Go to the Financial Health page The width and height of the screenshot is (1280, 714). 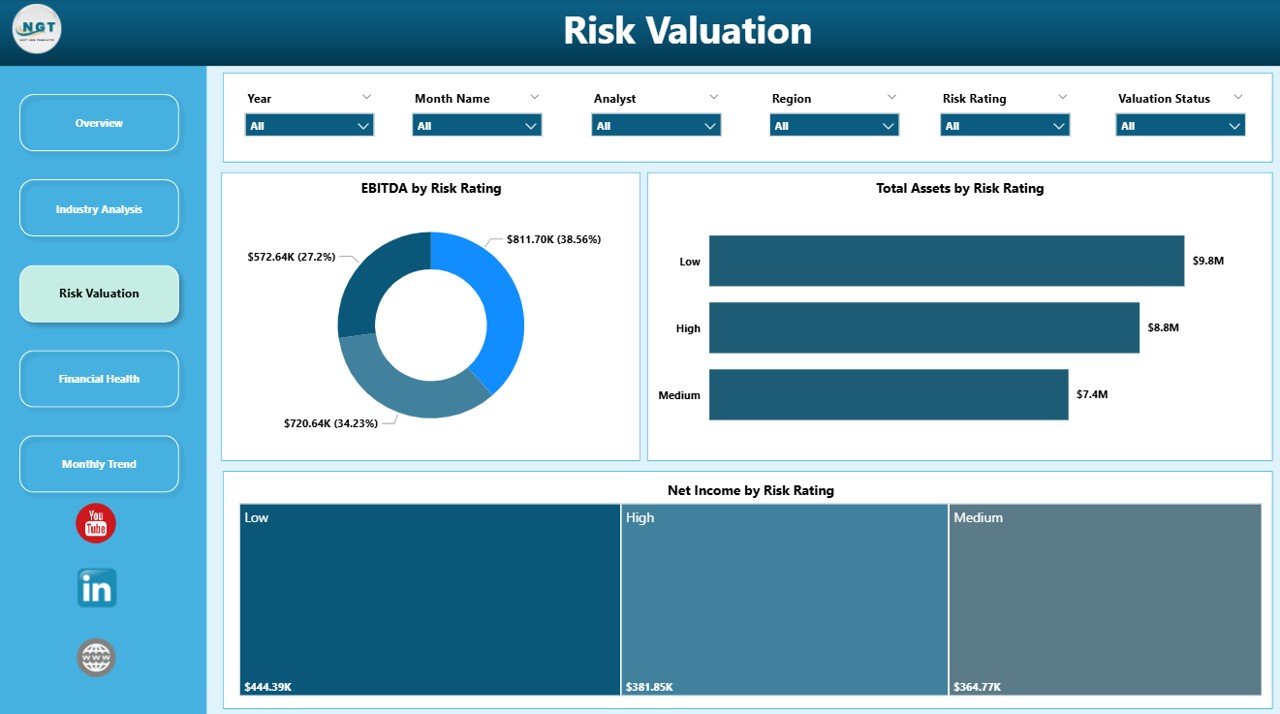click(x=98, y=379)
